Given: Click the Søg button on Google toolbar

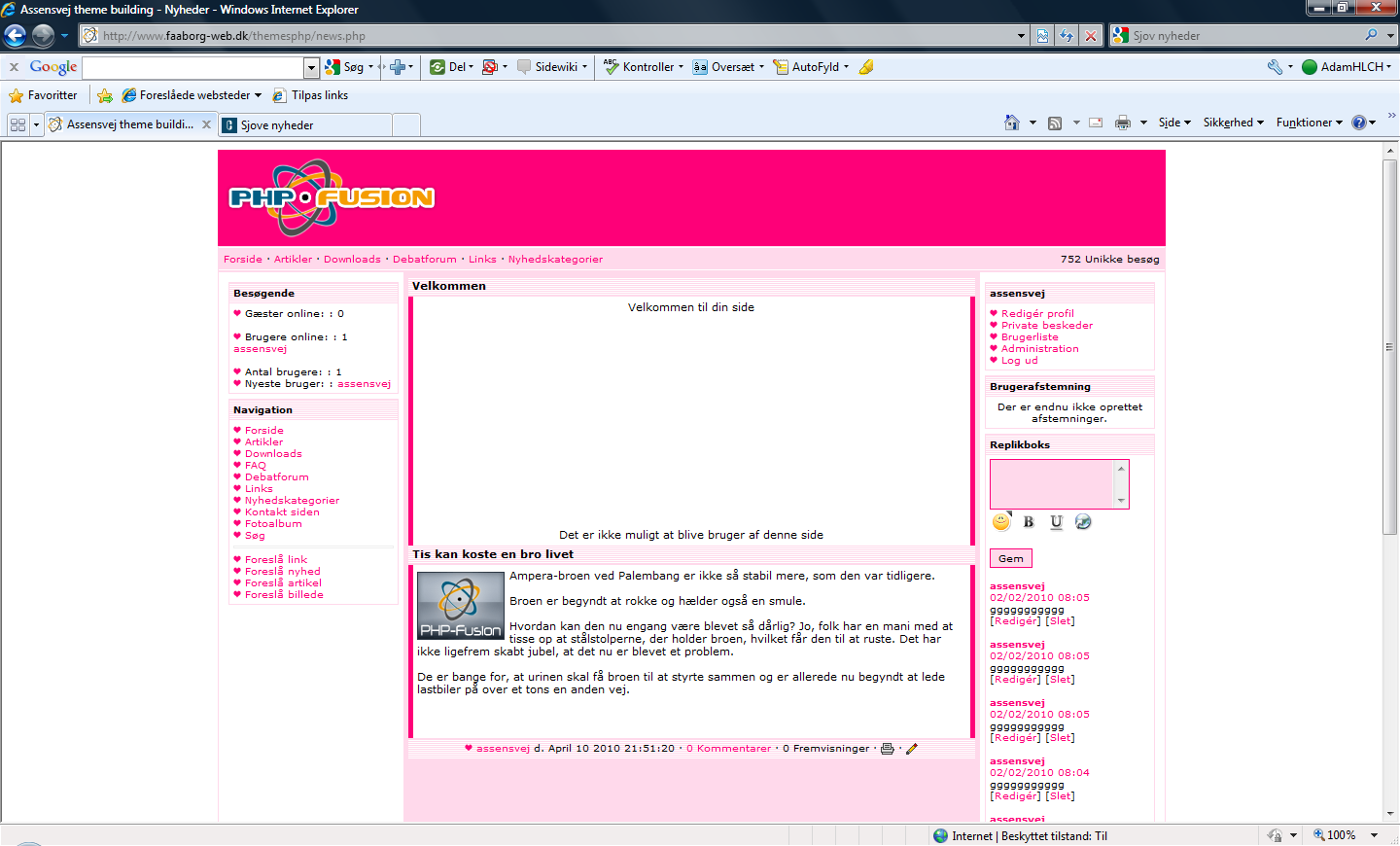Looking at the screenshot, I should 348,67.
